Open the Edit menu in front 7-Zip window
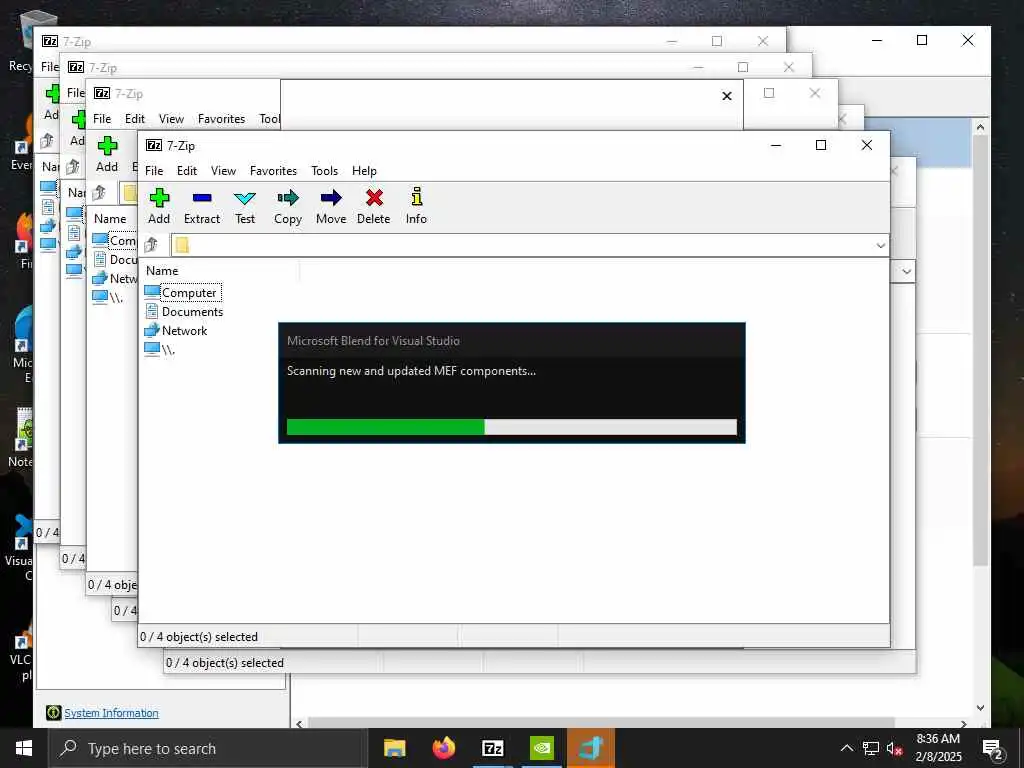Screen dimensions: 1024x768 [x=187, y=170]
